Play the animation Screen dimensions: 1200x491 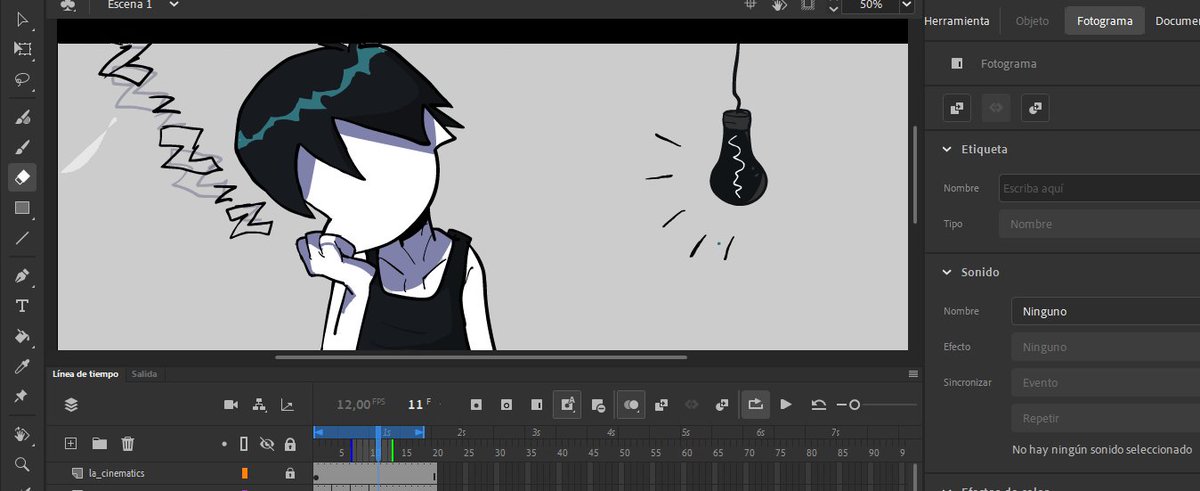(786, 404)
